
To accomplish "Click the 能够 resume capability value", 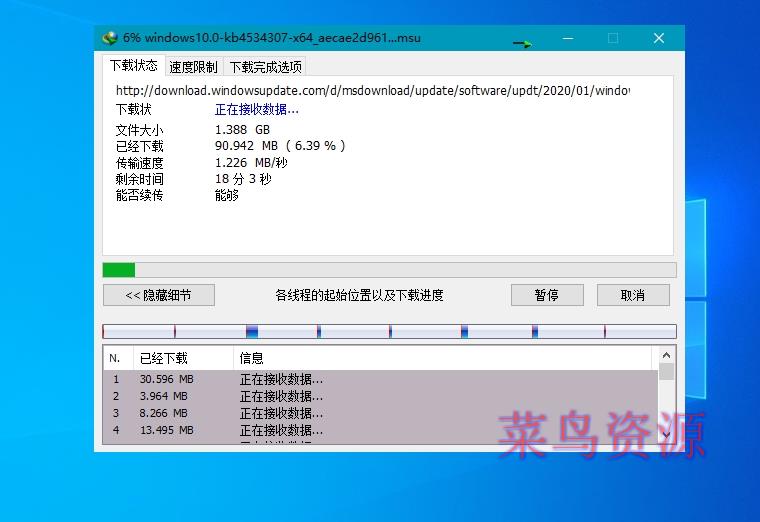I will coord(227,195).
